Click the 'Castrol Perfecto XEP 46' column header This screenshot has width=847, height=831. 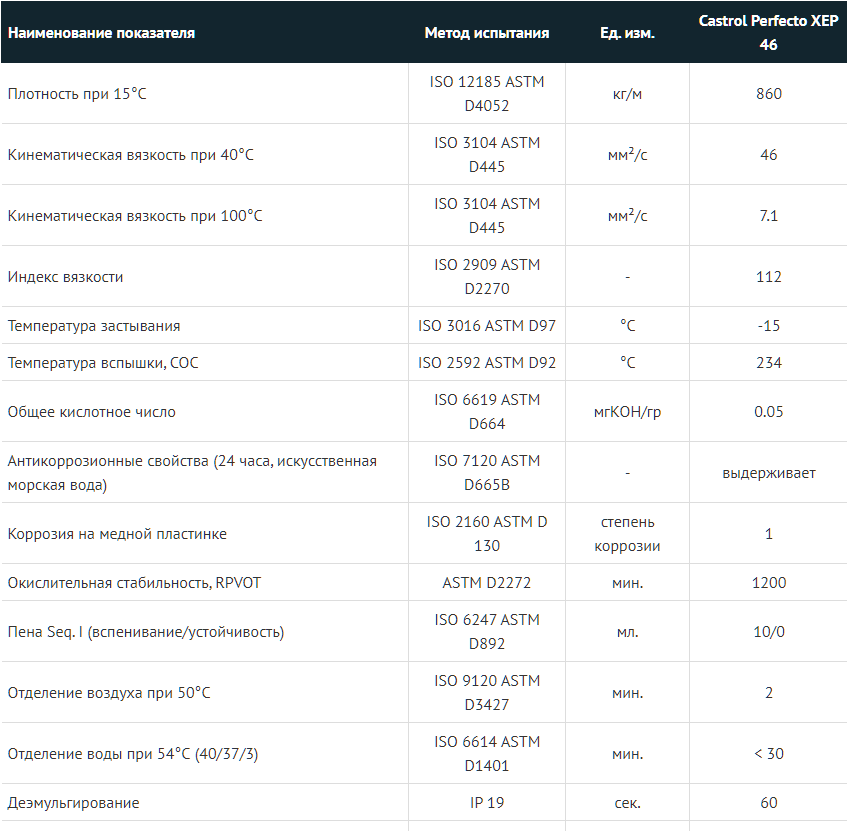click(768, 32)
